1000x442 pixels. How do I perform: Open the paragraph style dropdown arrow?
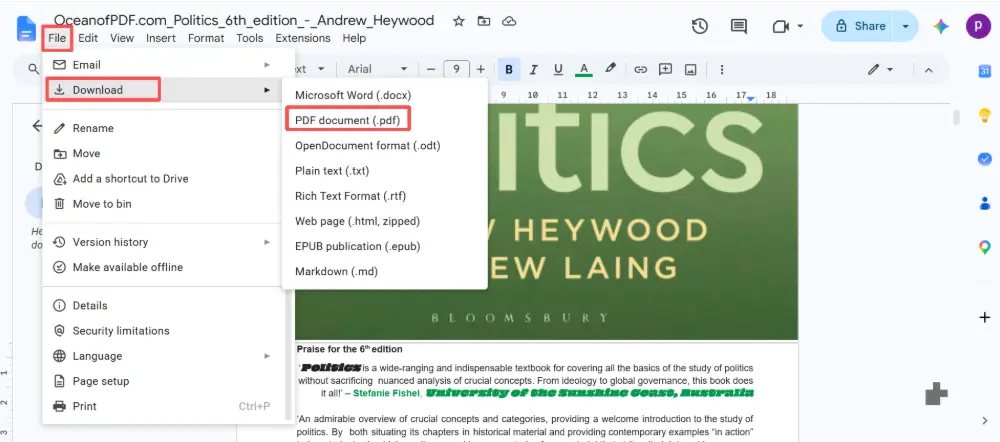click(321, 70)
